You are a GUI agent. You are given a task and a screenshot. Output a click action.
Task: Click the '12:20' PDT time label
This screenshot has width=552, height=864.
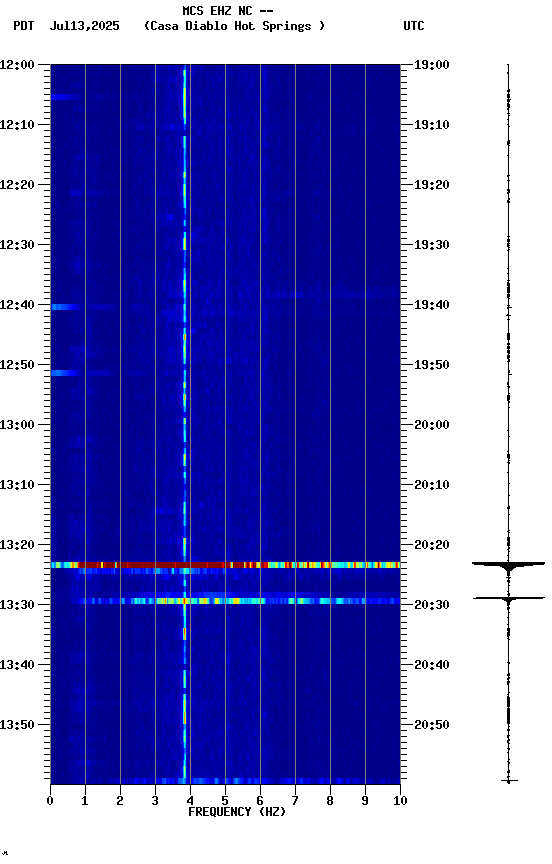pyautogui.click(x=17, y=185)
